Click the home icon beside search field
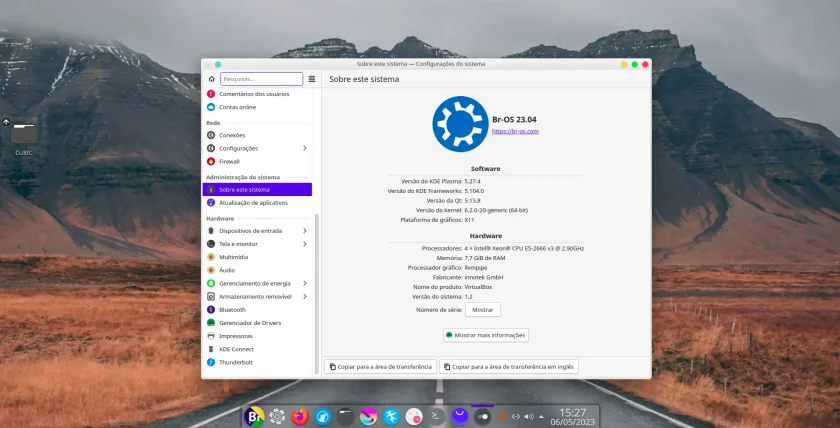Screen dimensions: 840x428 (x=211, y=79)
